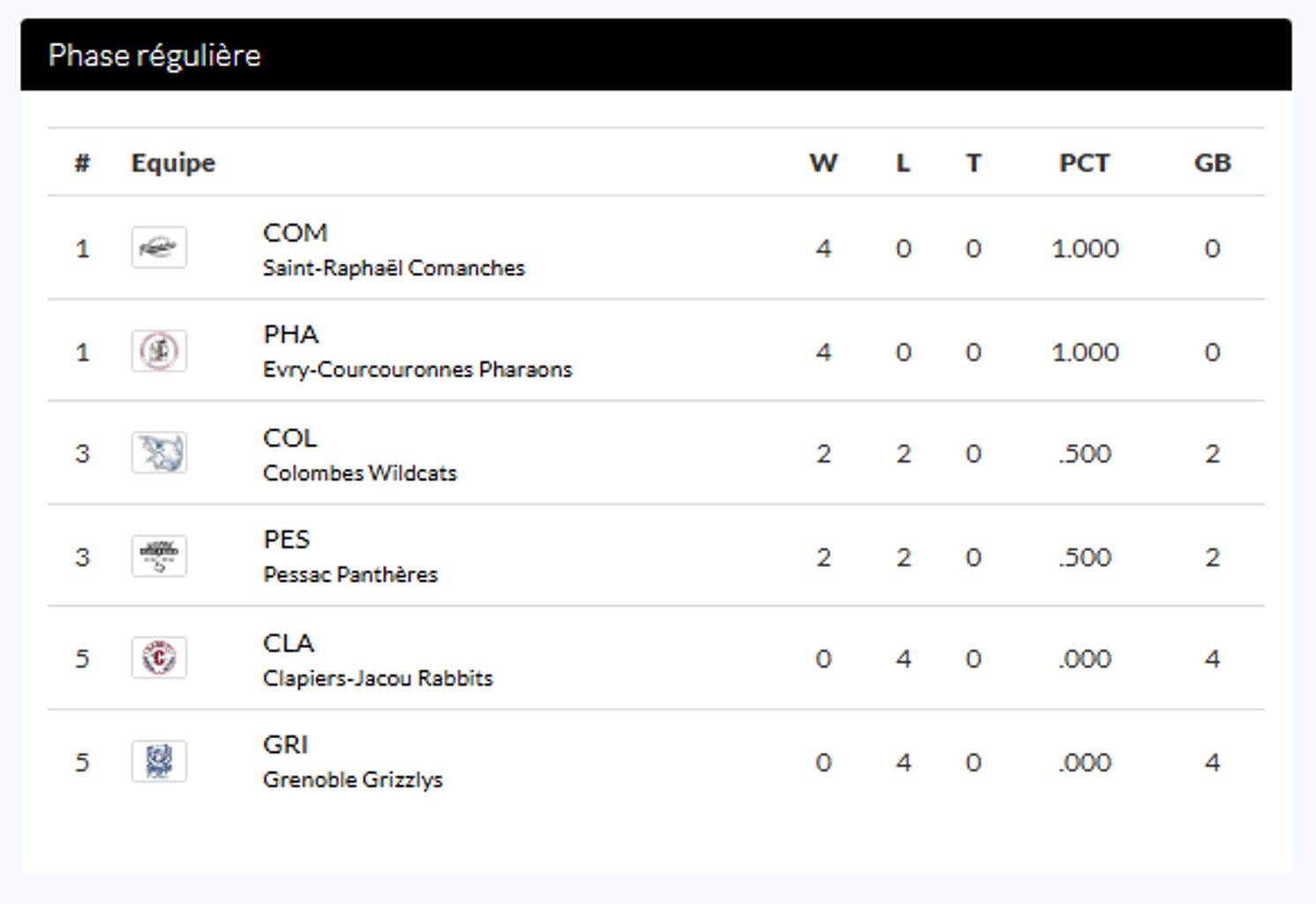Click the Saint-Raphaël Comanches team logo
1316x904 pixels.
(x=159, y=247)
